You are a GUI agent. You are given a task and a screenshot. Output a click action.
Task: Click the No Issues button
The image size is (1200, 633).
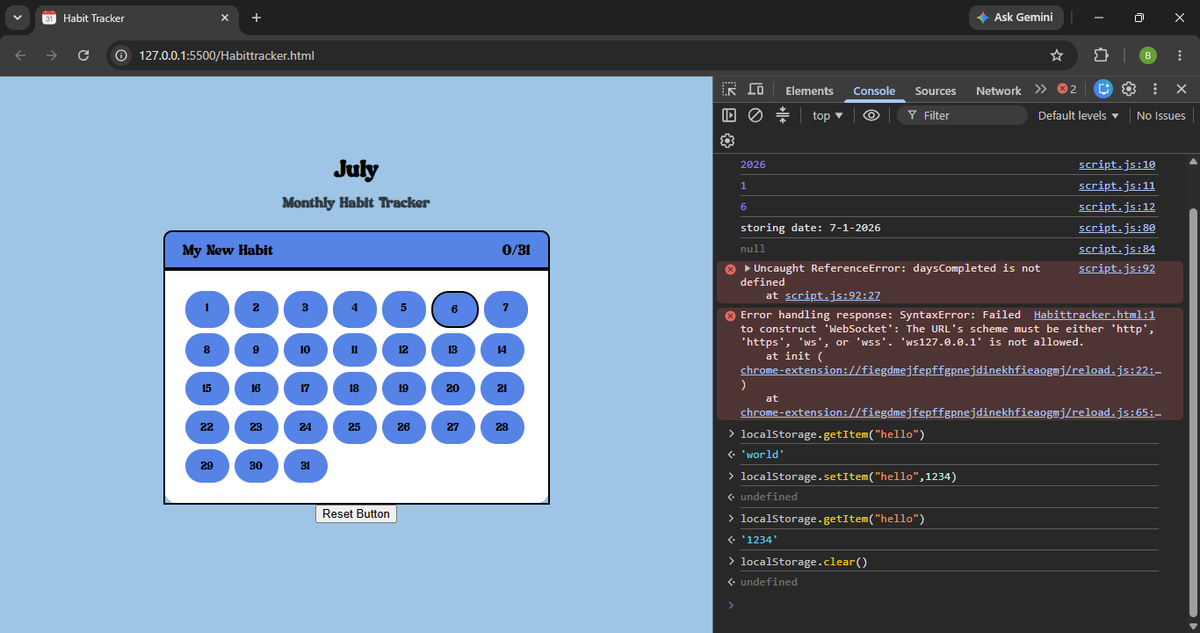point(1161,115)
